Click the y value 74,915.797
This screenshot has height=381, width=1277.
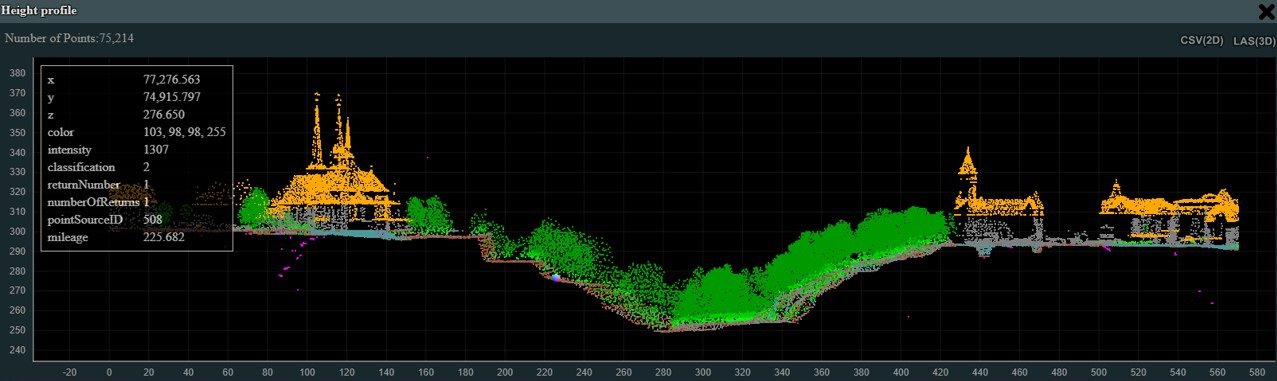173,97
